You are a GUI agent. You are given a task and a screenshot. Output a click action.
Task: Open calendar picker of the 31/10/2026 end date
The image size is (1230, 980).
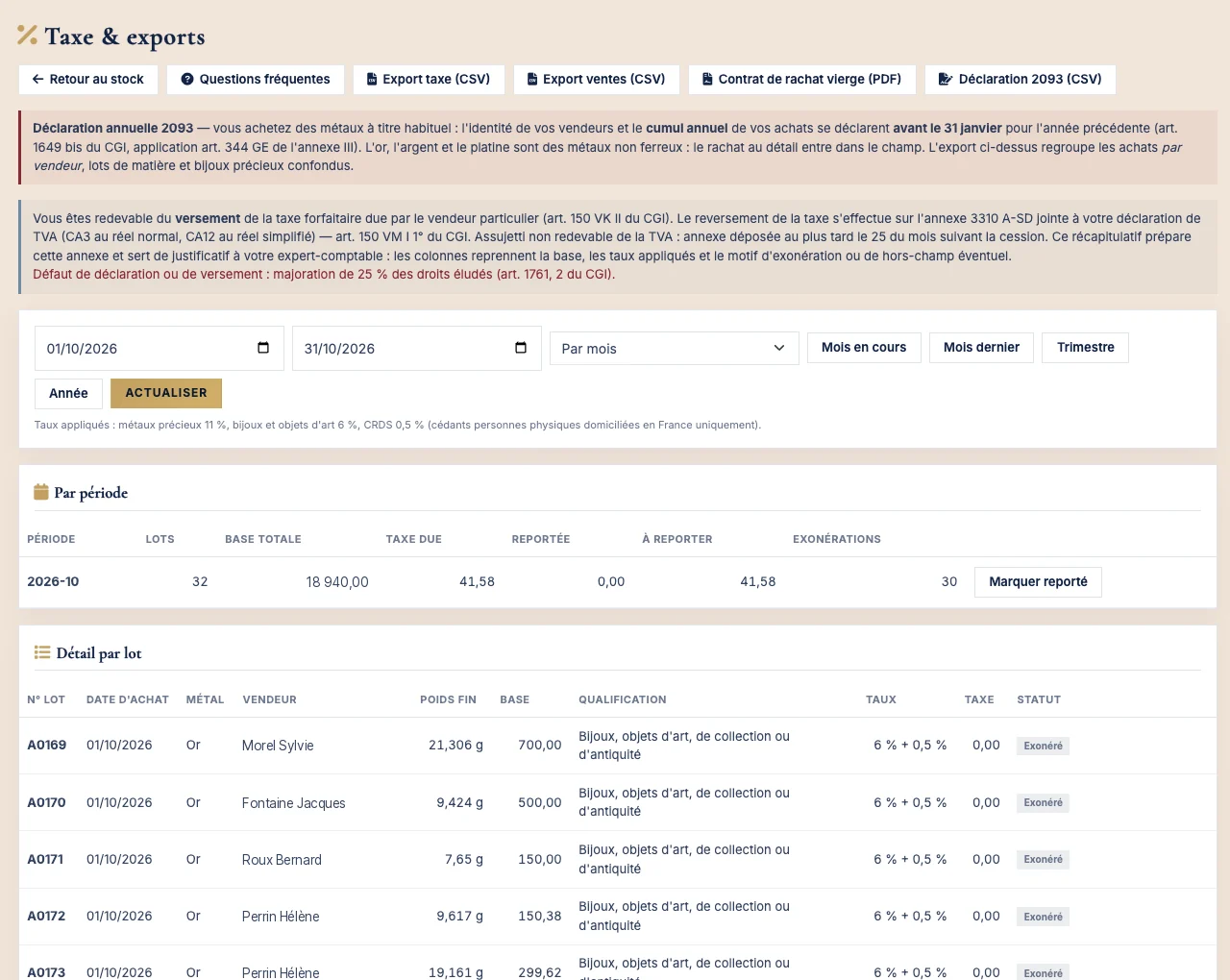click(x=521, y=348)
